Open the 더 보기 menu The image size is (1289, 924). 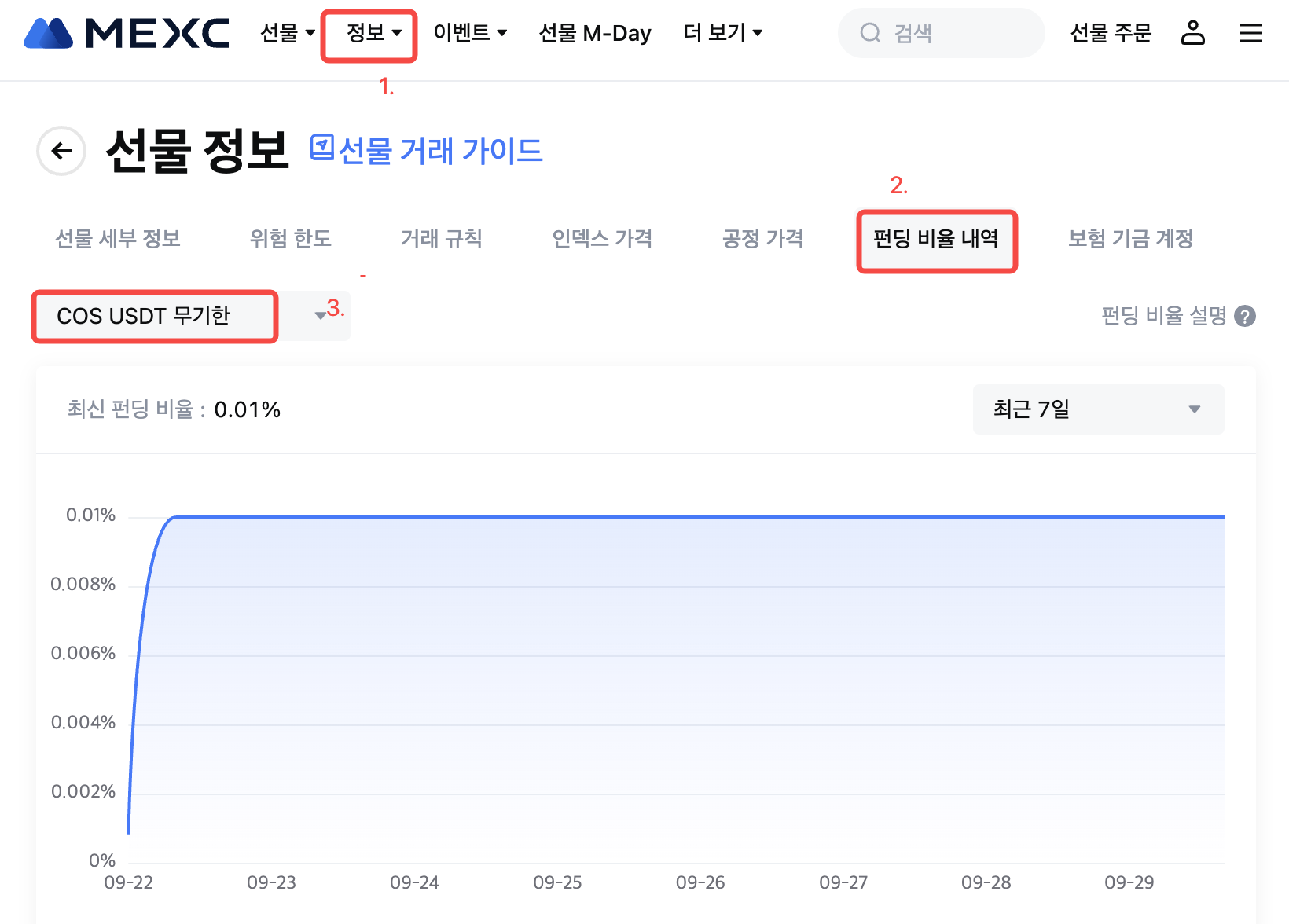723,33
